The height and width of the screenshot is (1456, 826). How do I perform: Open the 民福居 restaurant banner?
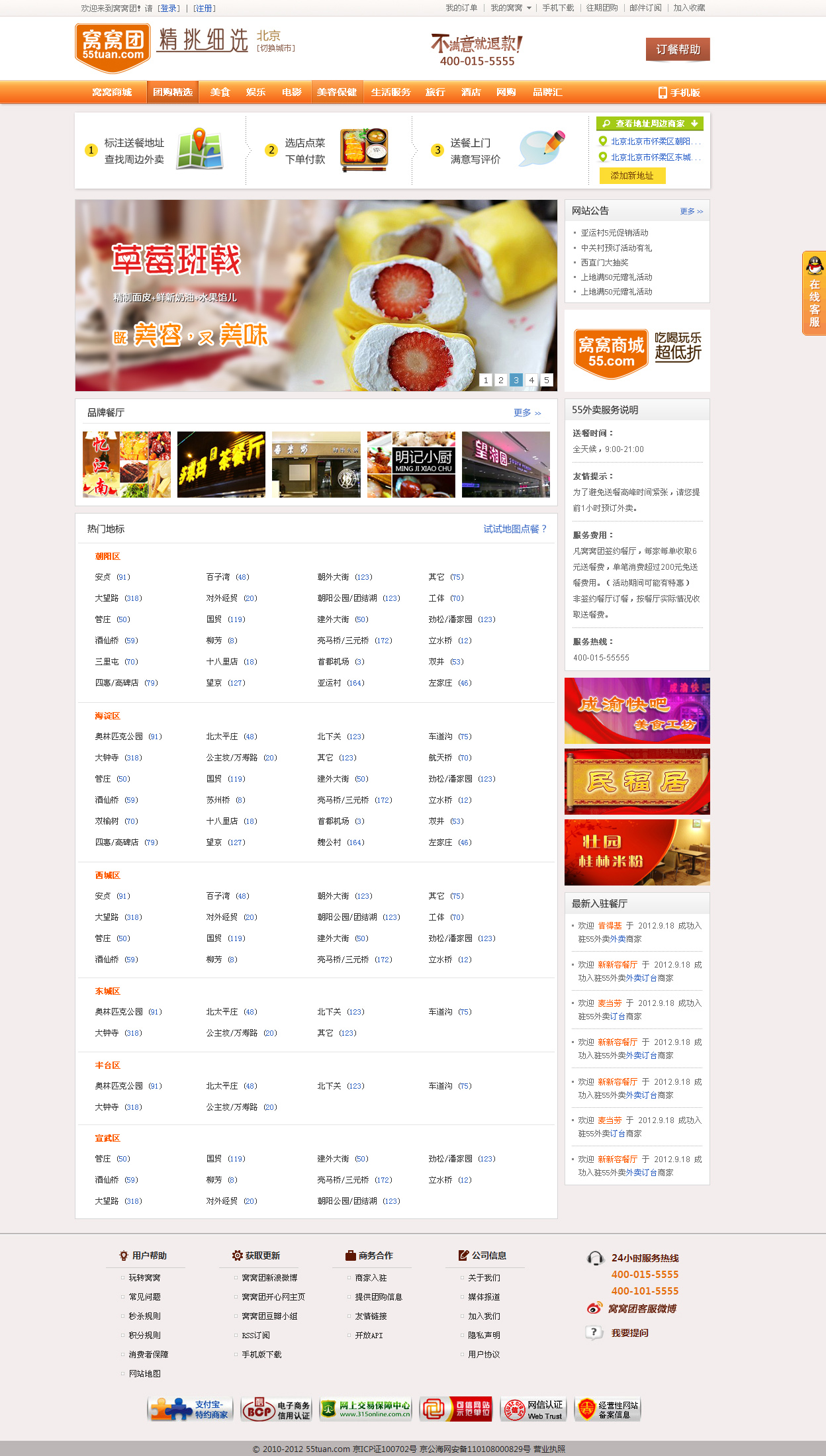[637, 782]
